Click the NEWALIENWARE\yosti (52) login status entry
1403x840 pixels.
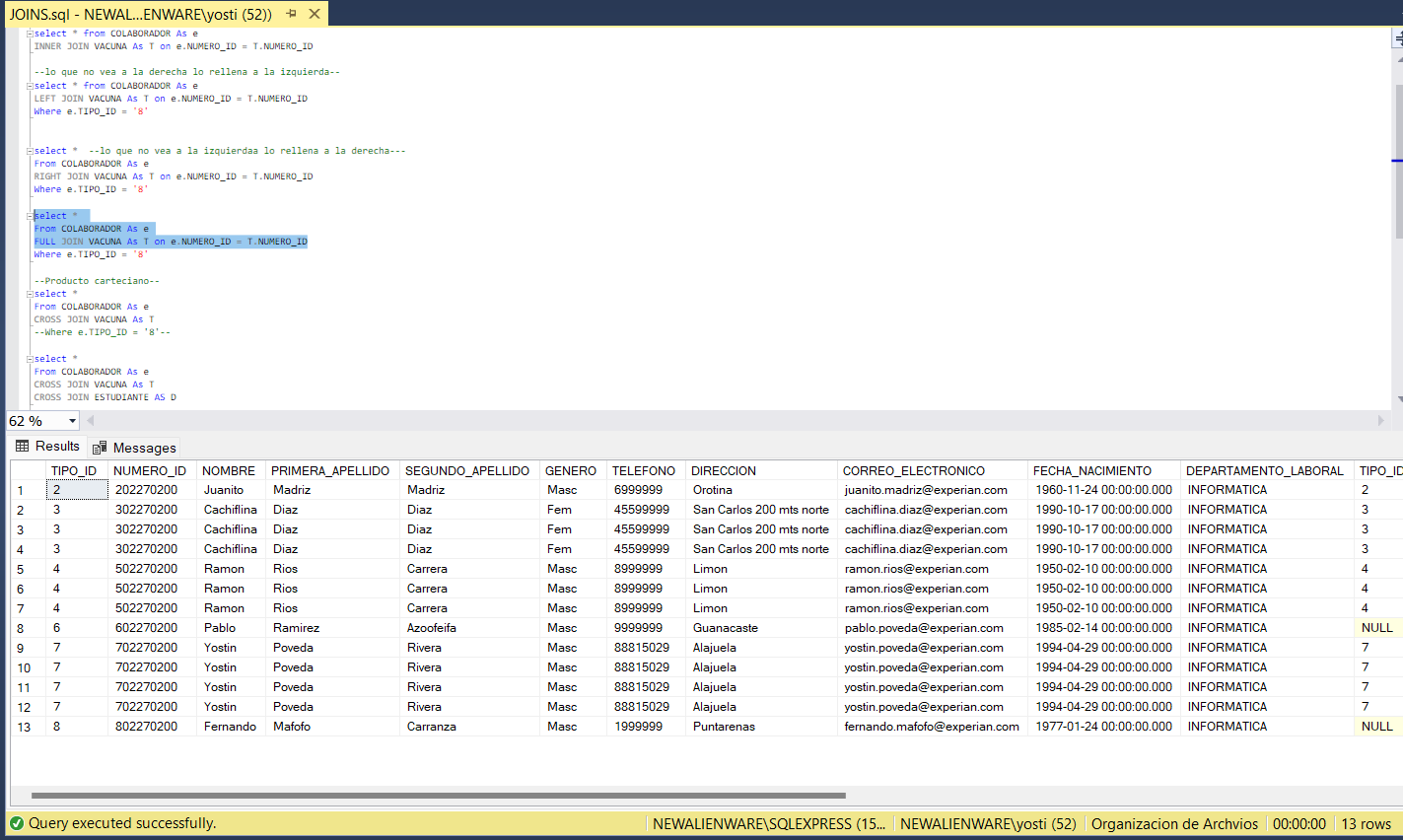[x=988, y=823]
